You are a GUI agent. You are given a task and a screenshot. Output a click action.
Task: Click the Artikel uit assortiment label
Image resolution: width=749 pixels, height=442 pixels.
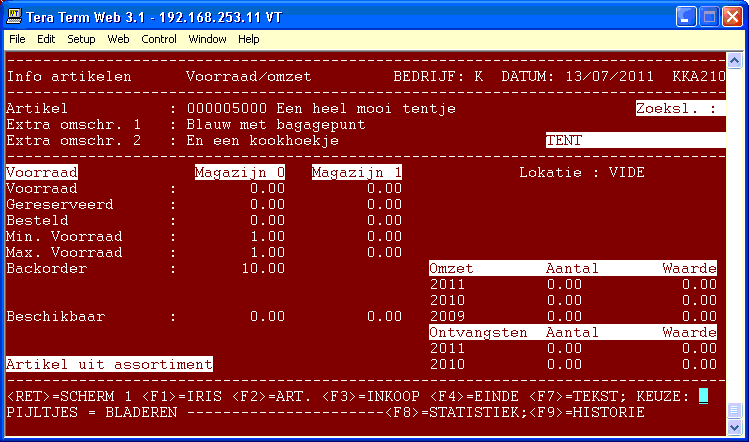pos(109,364)
